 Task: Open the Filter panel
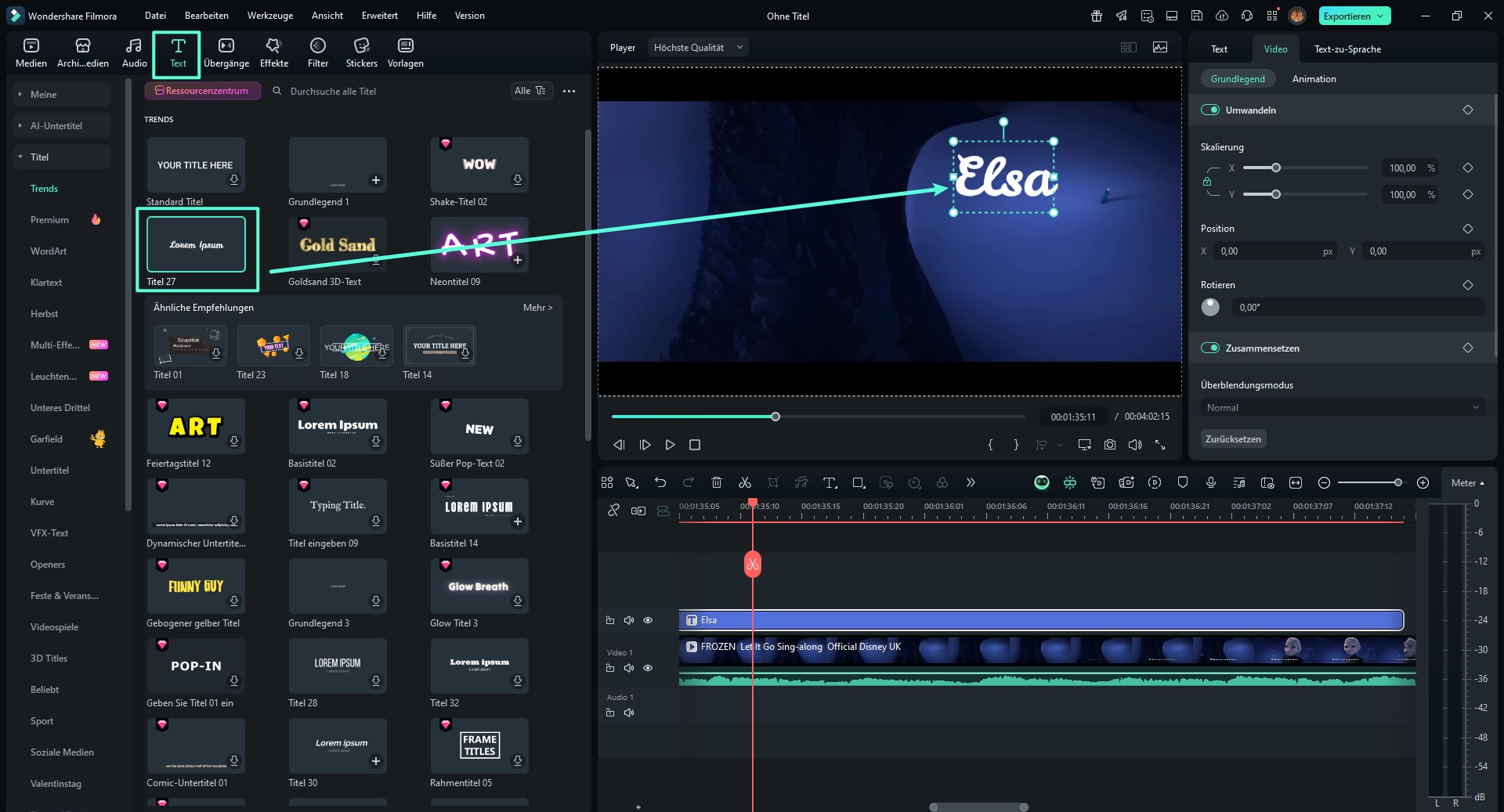317,53
